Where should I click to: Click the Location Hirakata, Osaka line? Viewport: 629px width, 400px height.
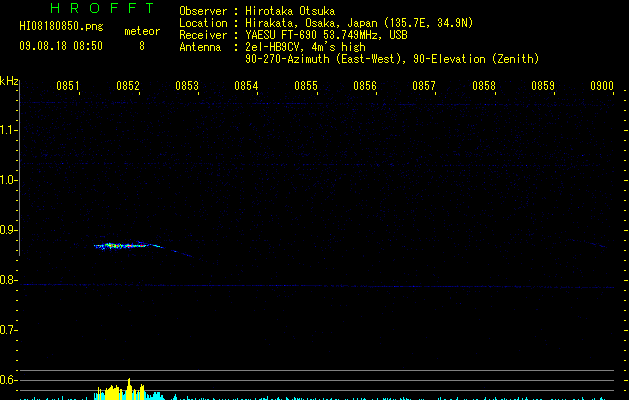tap(326, 23)
